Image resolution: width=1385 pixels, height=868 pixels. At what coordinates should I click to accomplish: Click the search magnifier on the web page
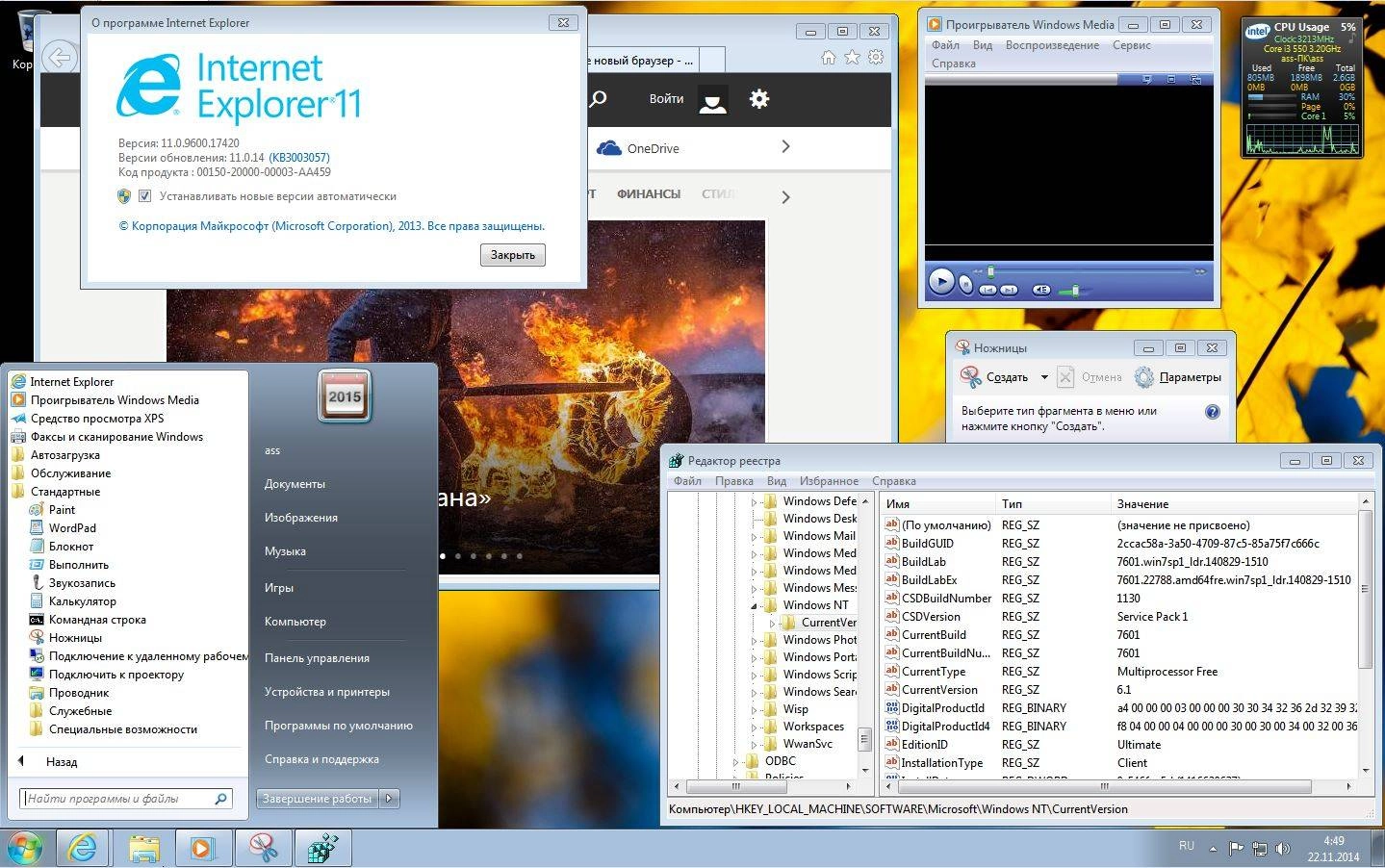coord(599,99)
